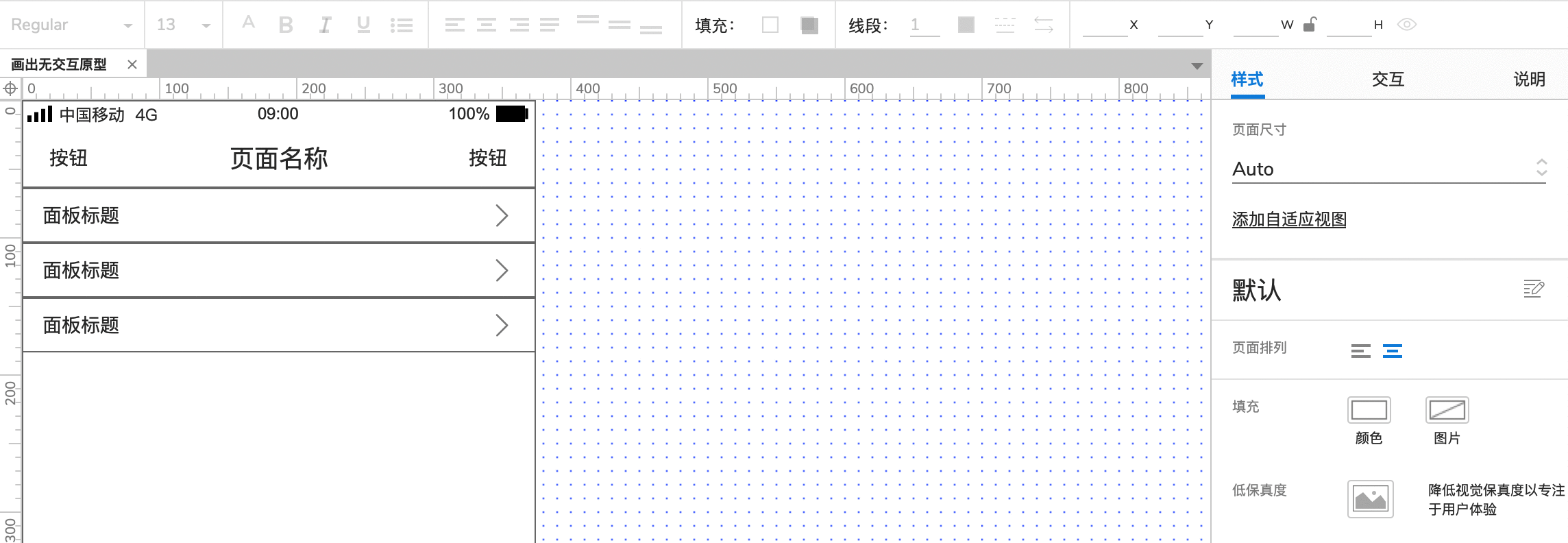Select the second 面板标题 label
The width and height of the screenshot is (1568, 543).
coord(81,271)
